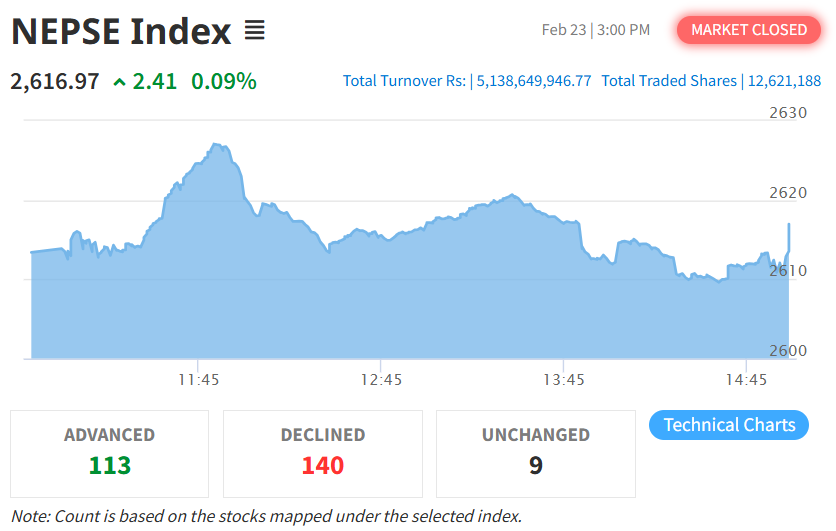Click the 0.09% change percentage
This screenshot has width=836, height=531.
224,81
